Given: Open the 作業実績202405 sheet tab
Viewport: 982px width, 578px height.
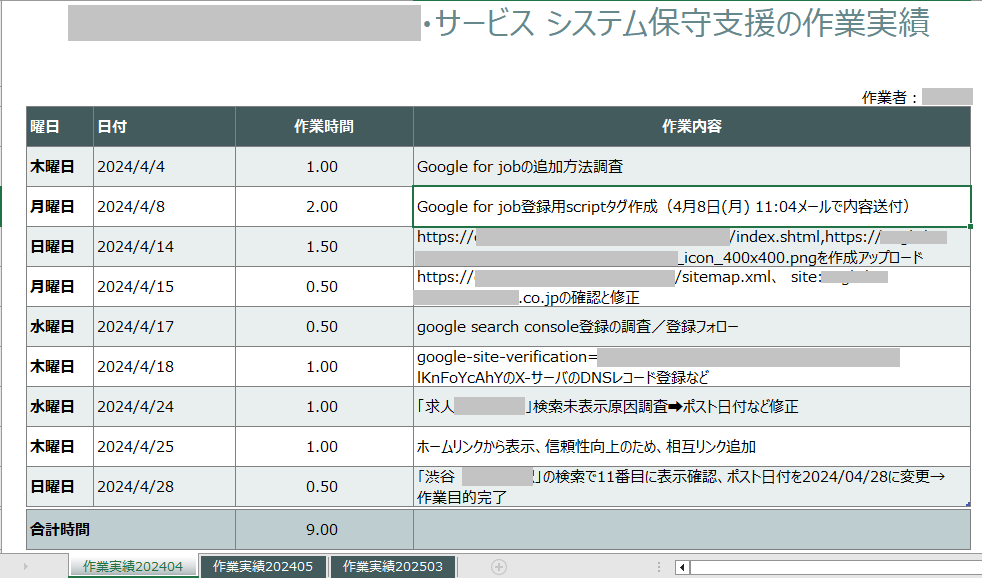Looking at the screenshot, I should click(262, 566).
